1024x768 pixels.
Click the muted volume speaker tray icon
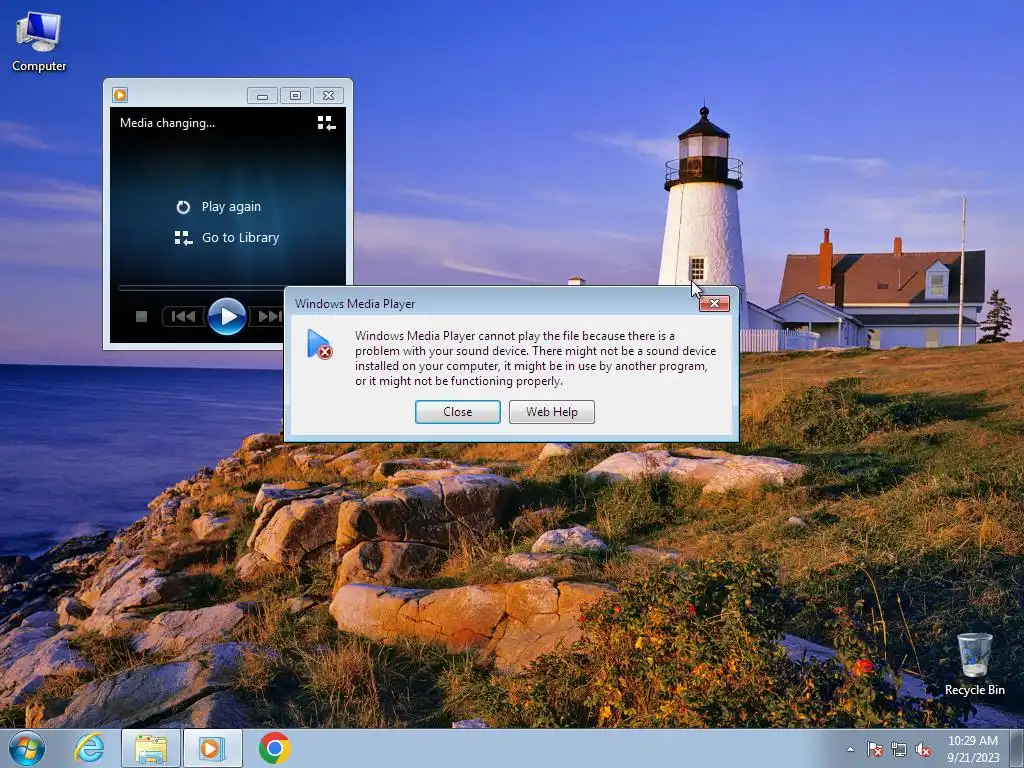pos(923,750)
